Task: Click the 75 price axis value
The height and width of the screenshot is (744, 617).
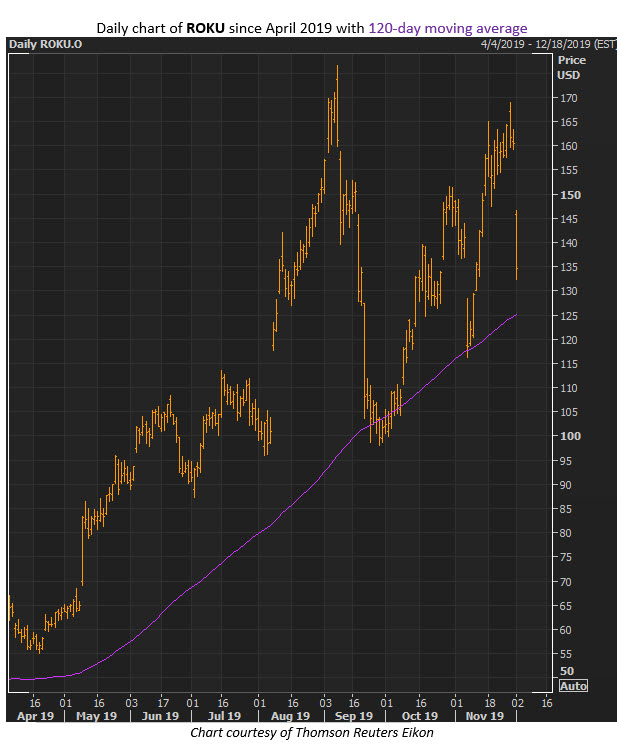Action: pyautogui.click(x=565, y=557)
